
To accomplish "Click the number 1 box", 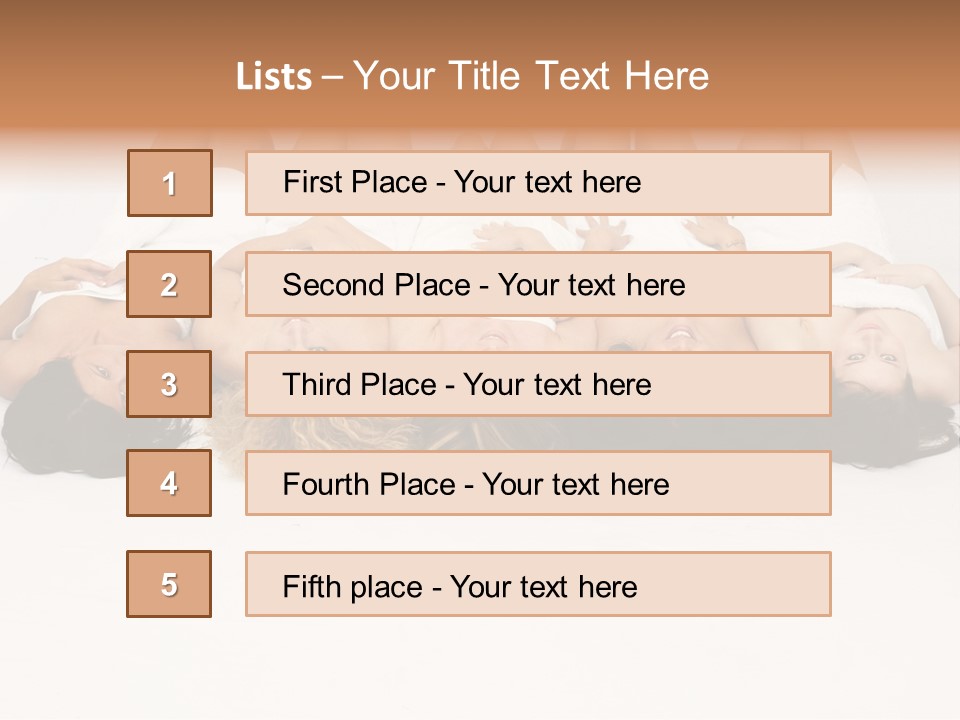I will coord(170,183).
